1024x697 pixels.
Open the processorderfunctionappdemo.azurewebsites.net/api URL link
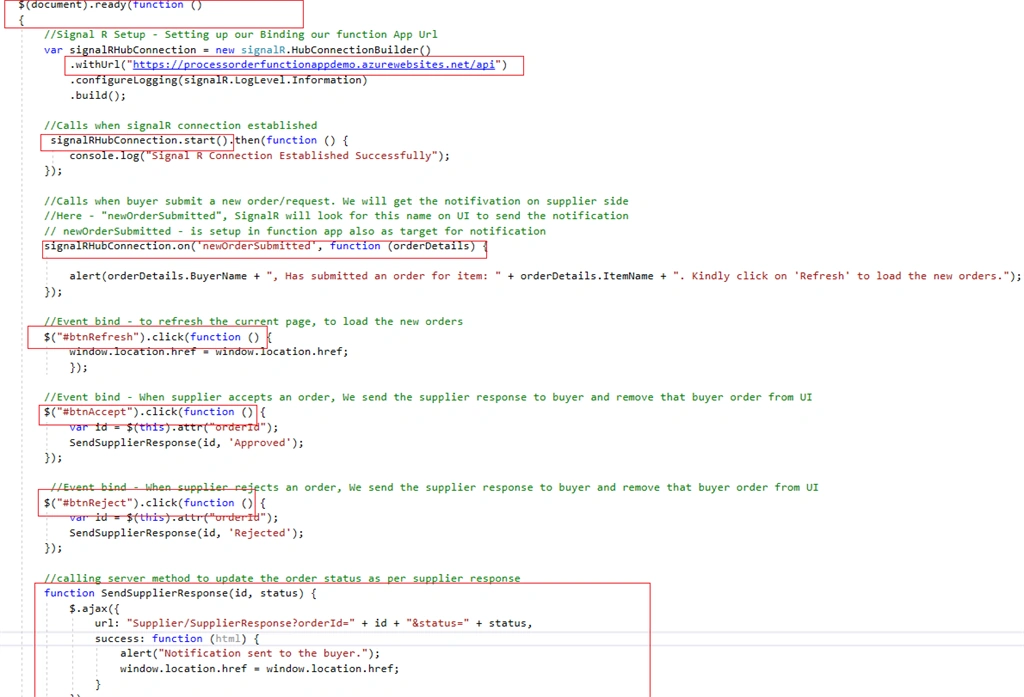coord(313,65)
